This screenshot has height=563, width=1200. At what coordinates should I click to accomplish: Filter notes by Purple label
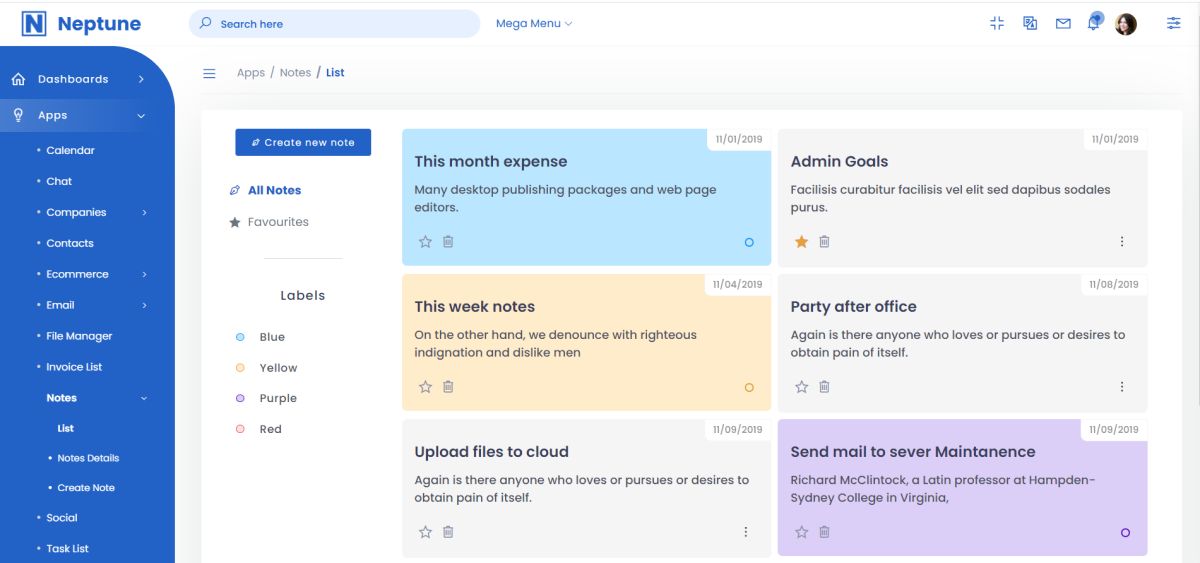[277, 398]
